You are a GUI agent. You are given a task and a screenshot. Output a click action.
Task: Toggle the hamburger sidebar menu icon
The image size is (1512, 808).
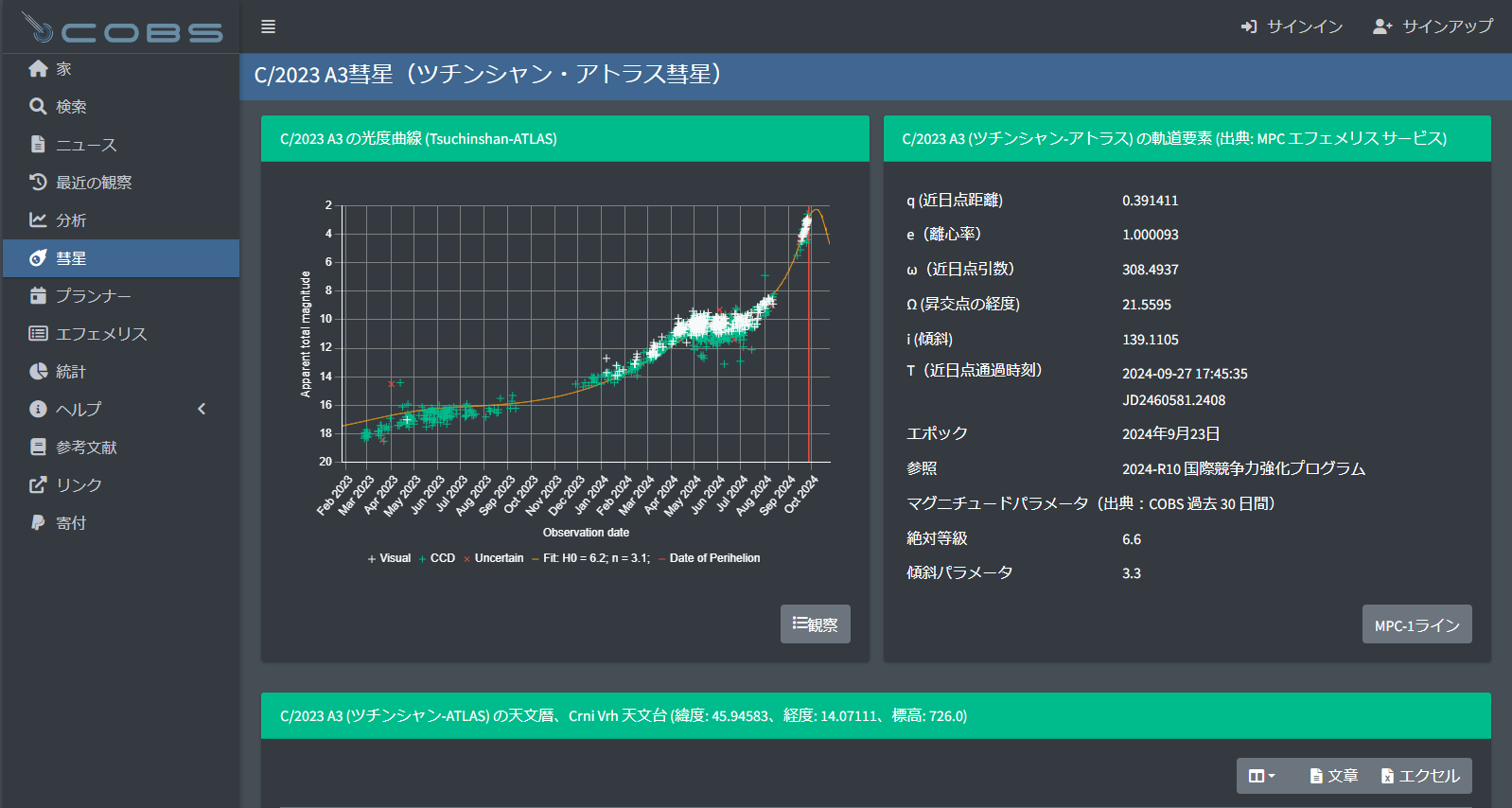(x=268, y=26)
